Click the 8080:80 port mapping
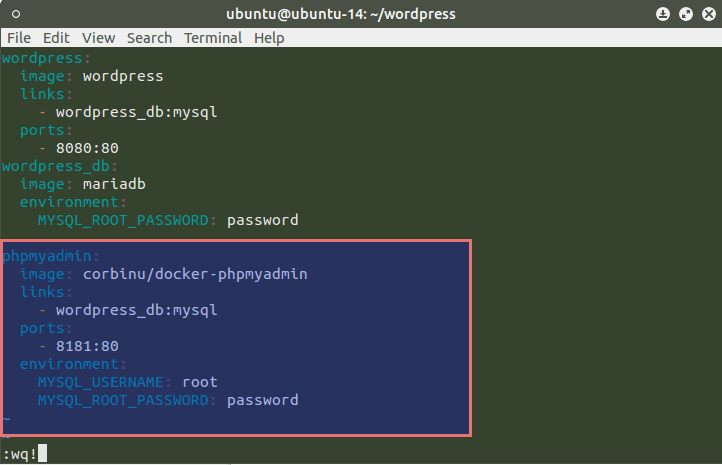This screenshot has height=465, width=722. pos(87,148)
